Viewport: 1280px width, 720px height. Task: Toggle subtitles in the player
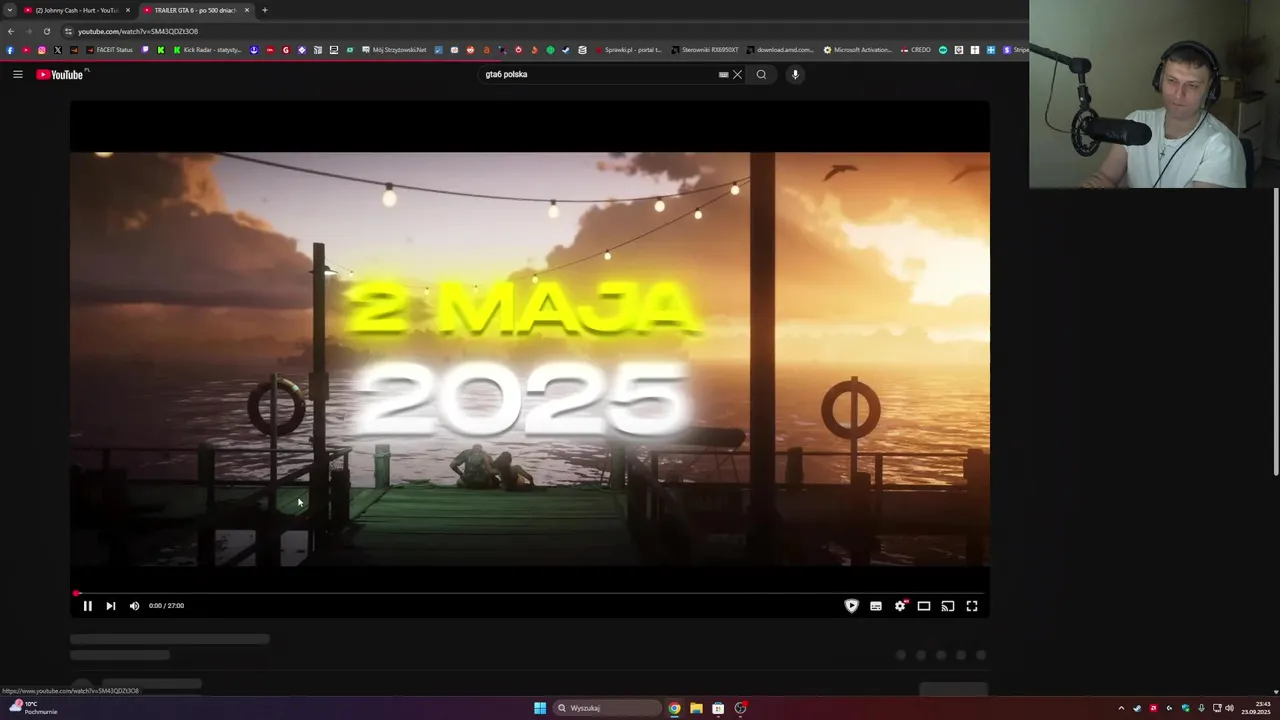click(x=876, y=606)
